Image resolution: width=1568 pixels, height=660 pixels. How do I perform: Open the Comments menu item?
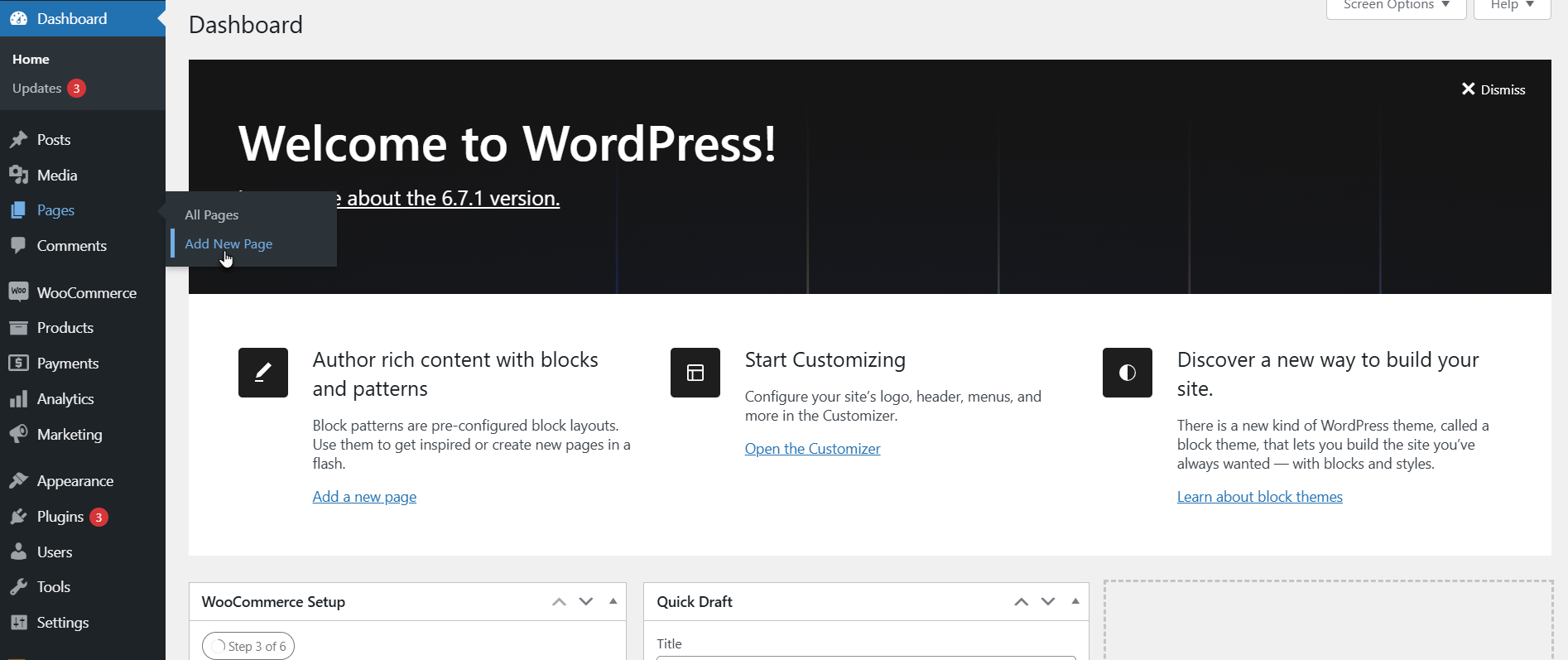click(72, 246)
